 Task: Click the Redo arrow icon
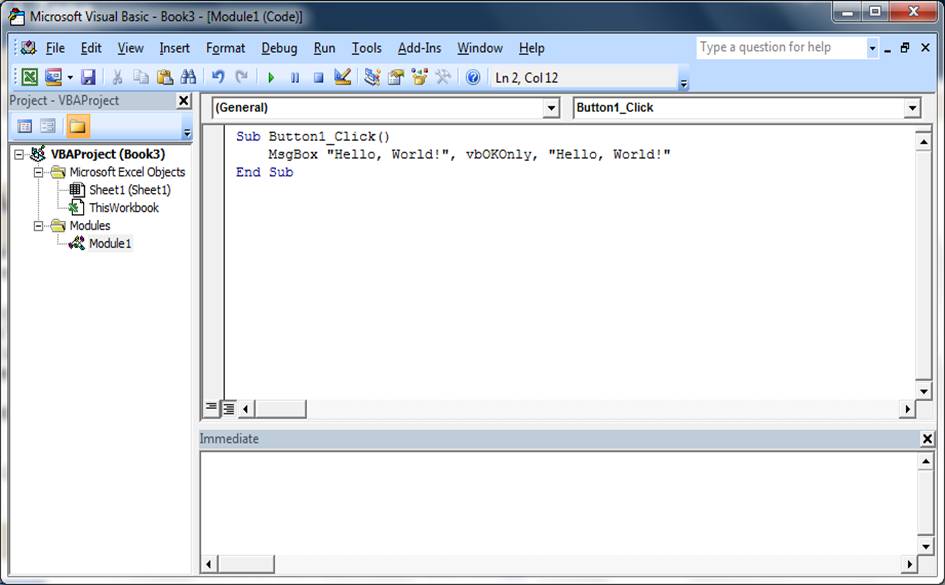242,77
